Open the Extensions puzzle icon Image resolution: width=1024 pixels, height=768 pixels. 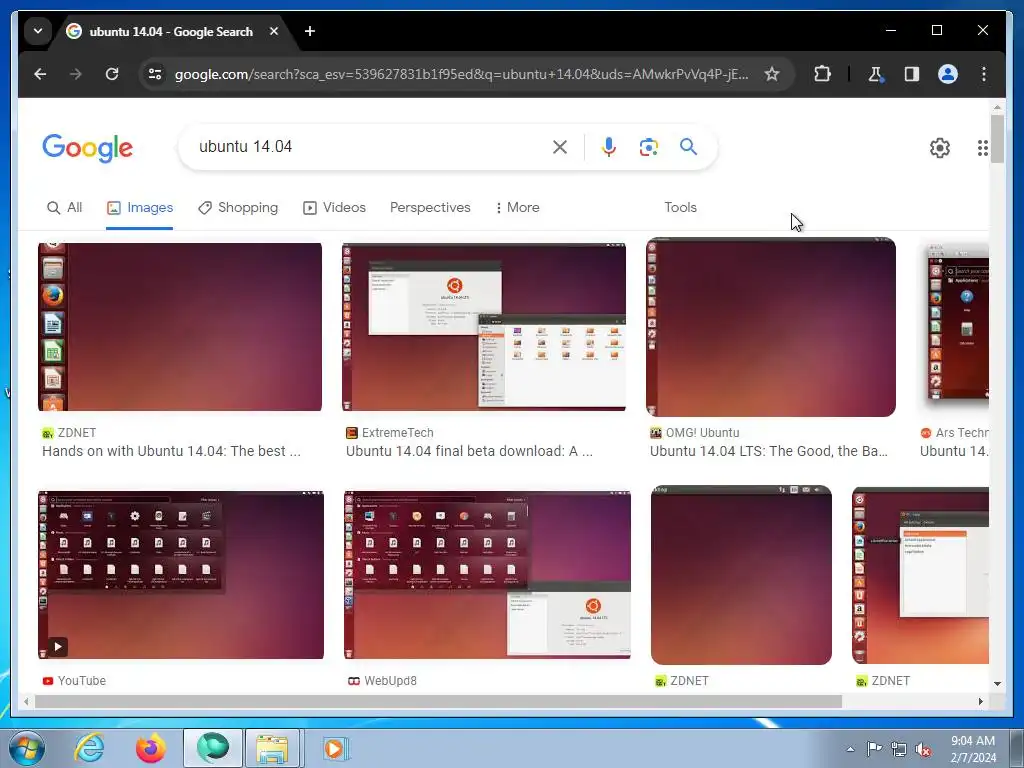(822, 74)
